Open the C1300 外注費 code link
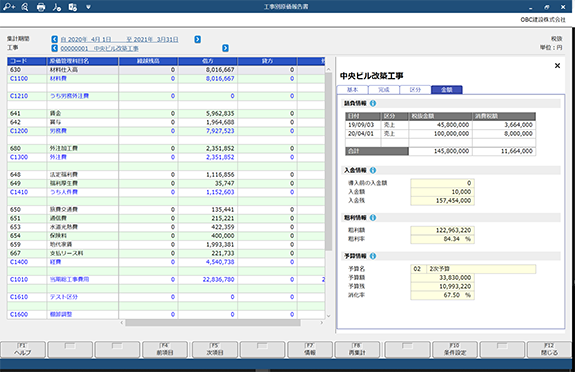The image size is (575, 372). [19, 157]
